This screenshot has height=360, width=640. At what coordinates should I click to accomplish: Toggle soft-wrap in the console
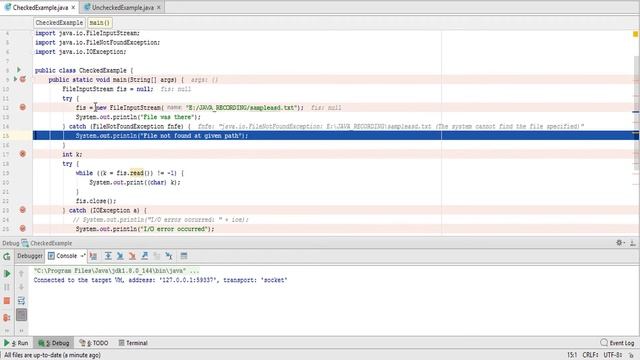(x=21, y=301)
